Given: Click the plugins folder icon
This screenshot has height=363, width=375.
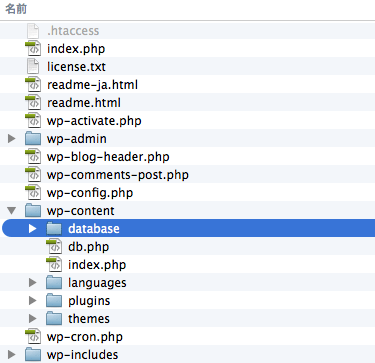Looking at the screenshot, I should [54, 301].
